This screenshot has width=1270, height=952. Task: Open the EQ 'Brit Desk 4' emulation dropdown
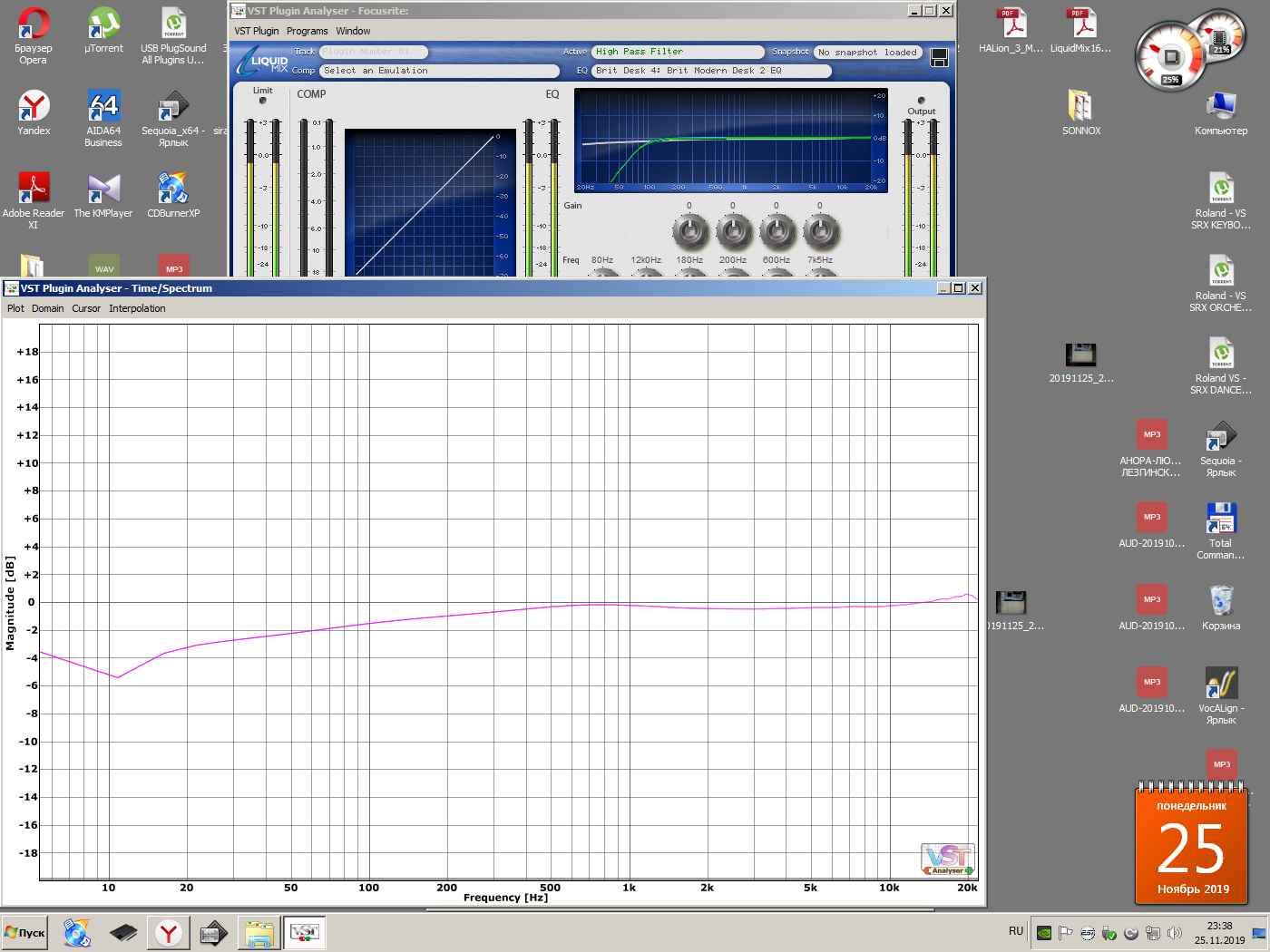(712, 71)
